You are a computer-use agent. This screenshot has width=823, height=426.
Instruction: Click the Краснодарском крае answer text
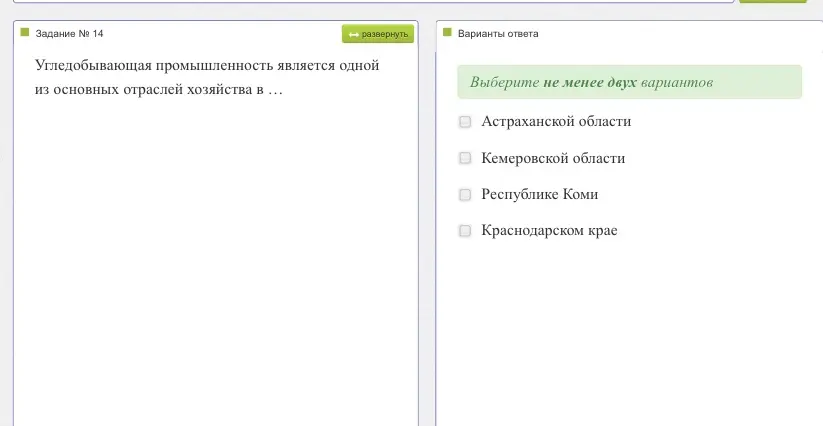point(549,231)
